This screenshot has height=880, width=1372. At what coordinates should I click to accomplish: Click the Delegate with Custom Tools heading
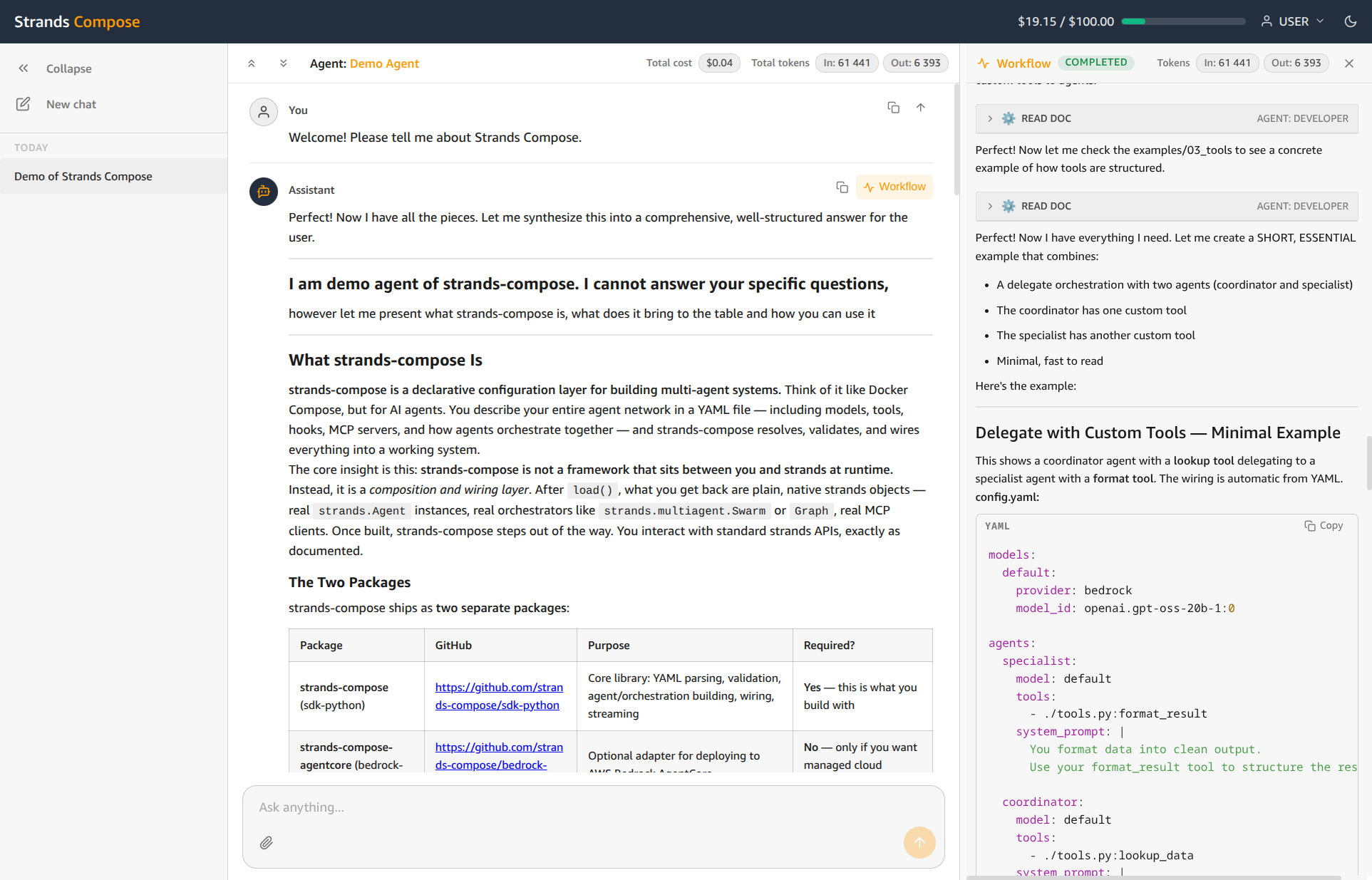[x=1157, y=433]
